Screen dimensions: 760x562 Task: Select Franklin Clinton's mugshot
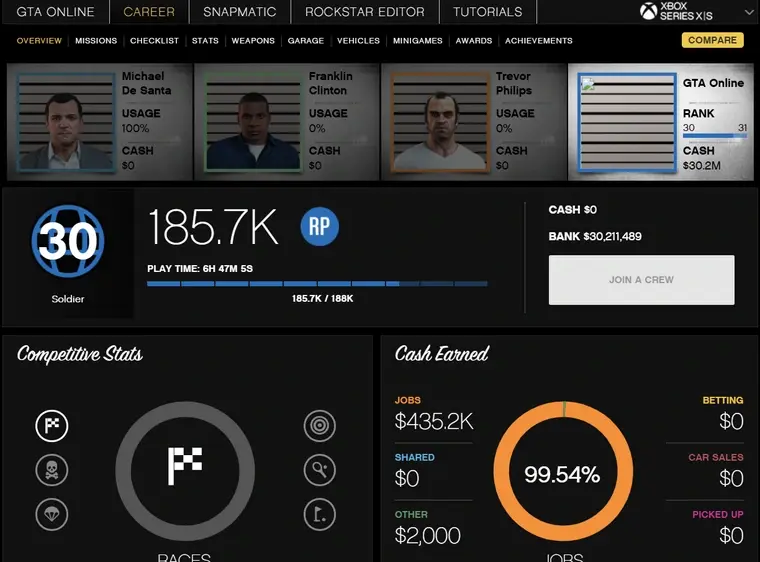pos(253,122)
